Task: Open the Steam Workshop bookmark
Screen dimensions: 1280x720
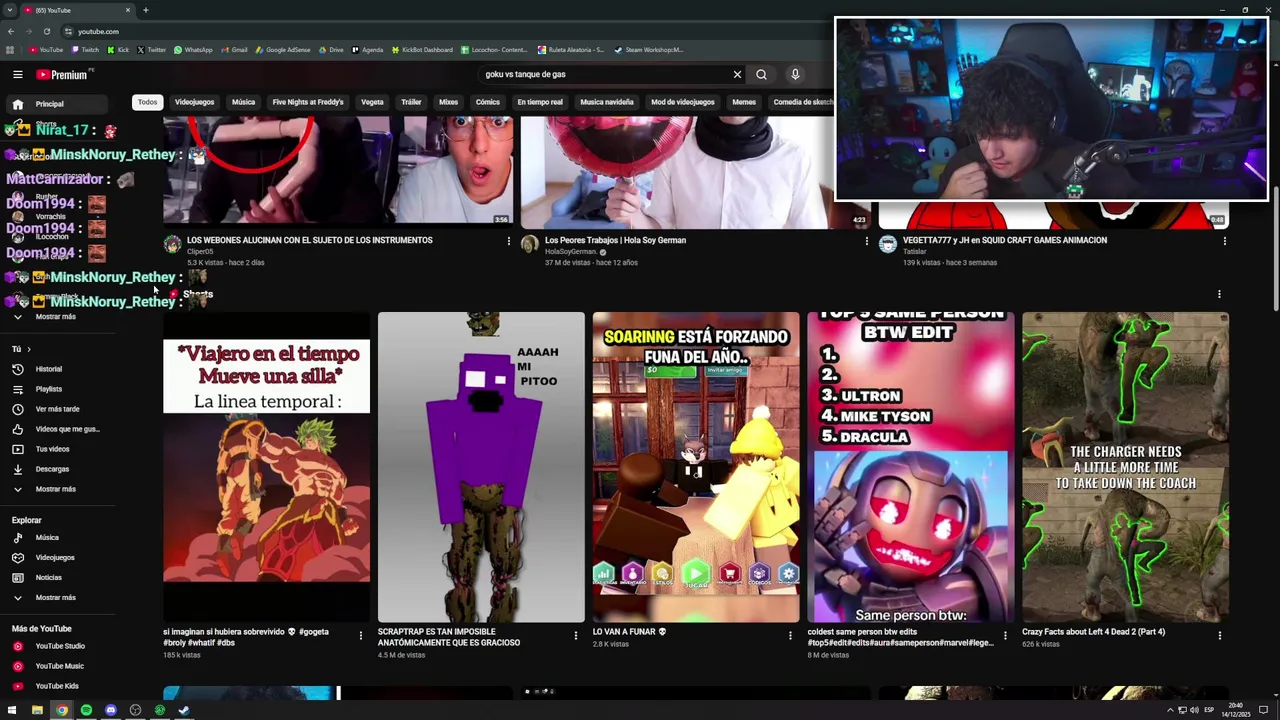Action: (x=649, y=50)
